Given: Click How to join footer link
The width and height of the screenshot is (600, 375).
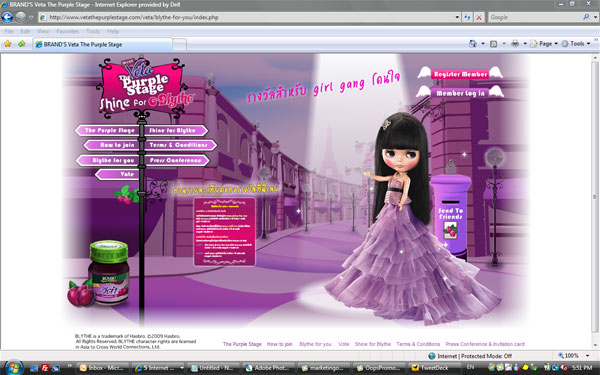Looking at the screenshot, I should pyautogui.click(x=280, y=344).
